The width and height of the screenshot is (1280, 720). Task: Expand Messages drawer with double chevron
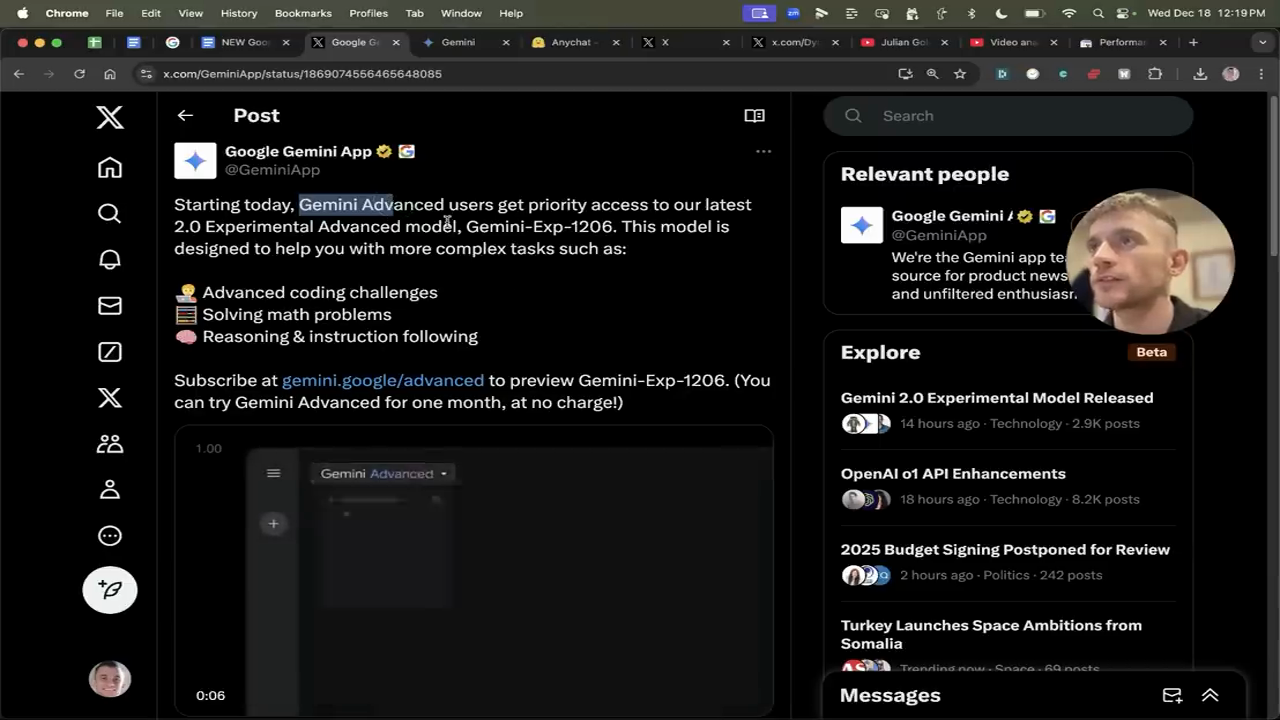1210,695
